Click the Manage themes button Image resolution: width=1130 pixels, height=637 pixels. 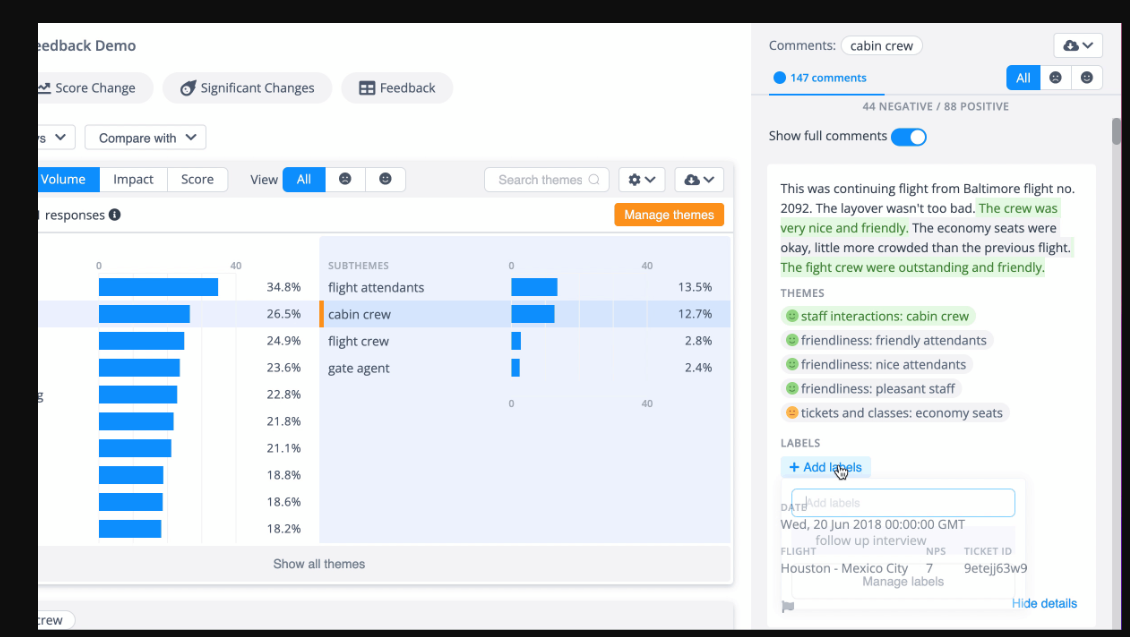(x=669, y=215)
